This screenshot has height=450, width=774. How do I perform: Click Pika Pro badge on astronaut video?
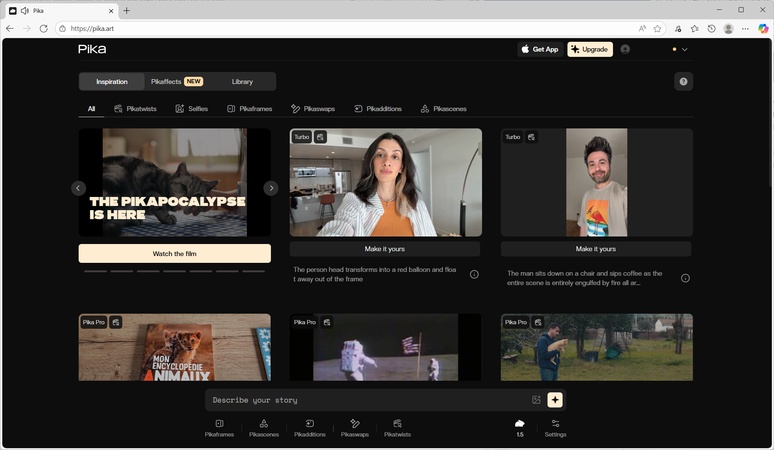[305, 322]
